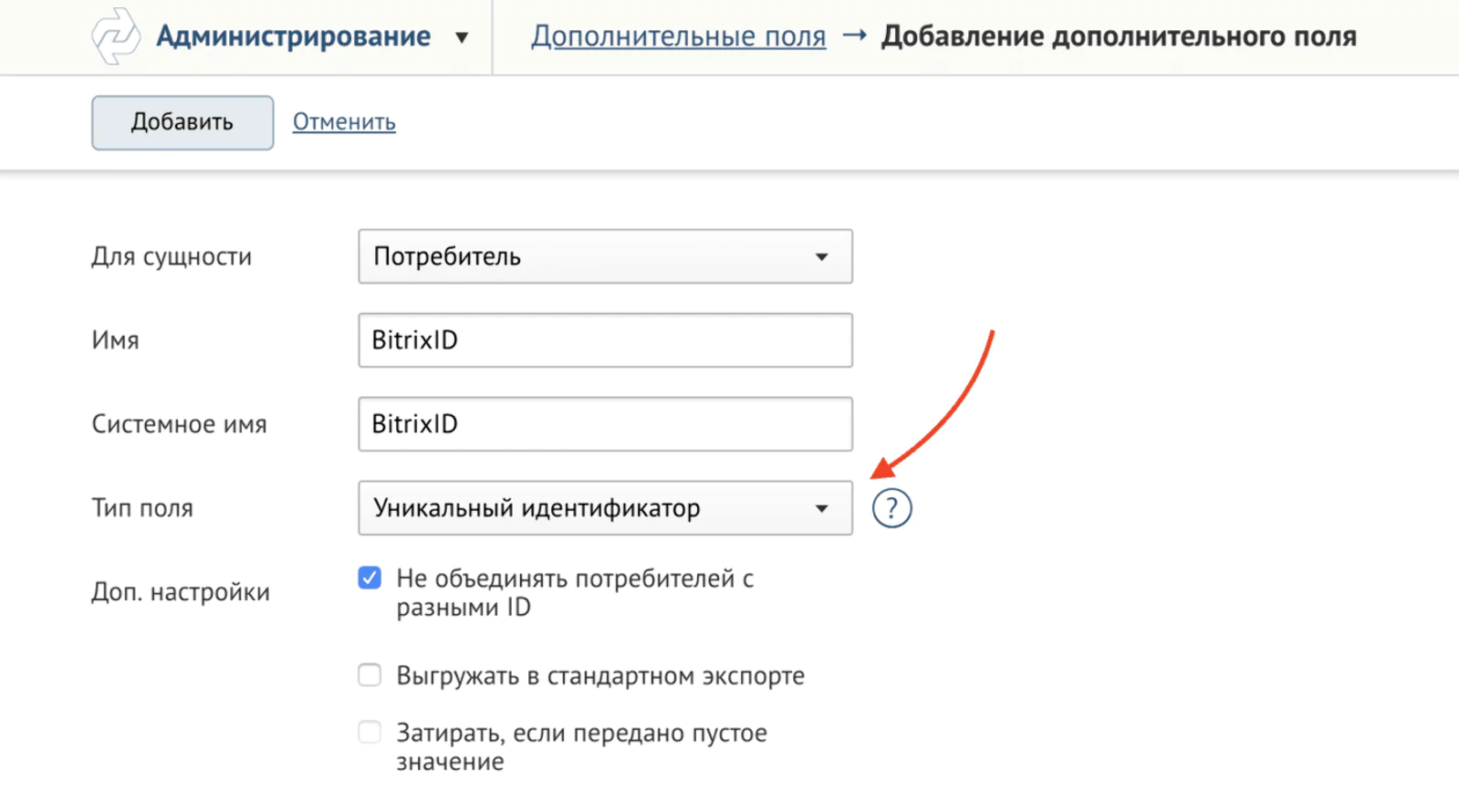The image size is (1459, 812).
Task: Click the Добавить button
Action: click(x=182, y=122)
